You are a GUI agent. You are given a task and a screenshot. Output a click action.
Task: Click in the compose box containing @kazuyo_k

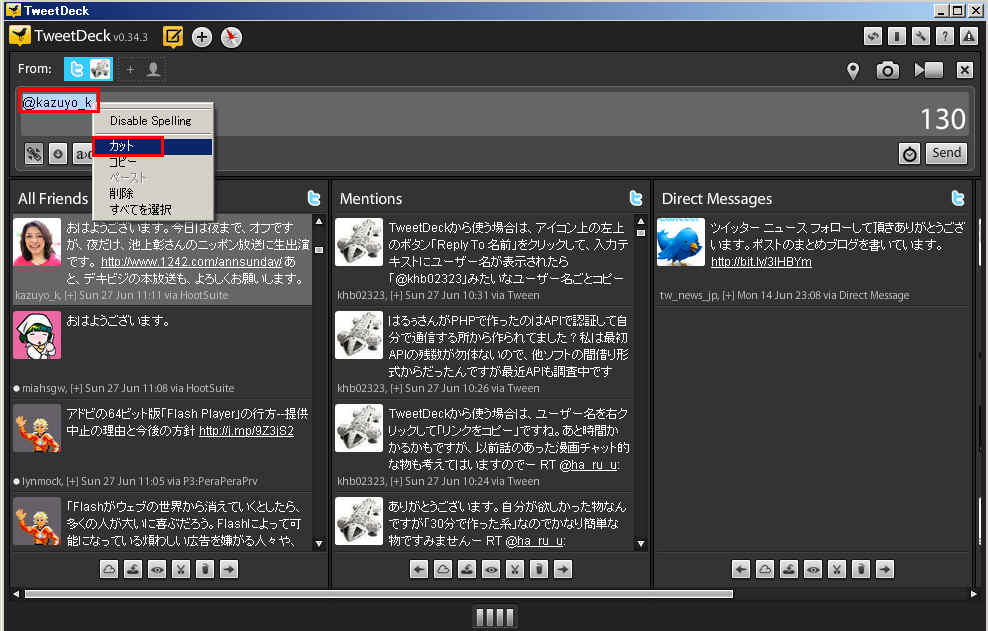click(493, 115)
